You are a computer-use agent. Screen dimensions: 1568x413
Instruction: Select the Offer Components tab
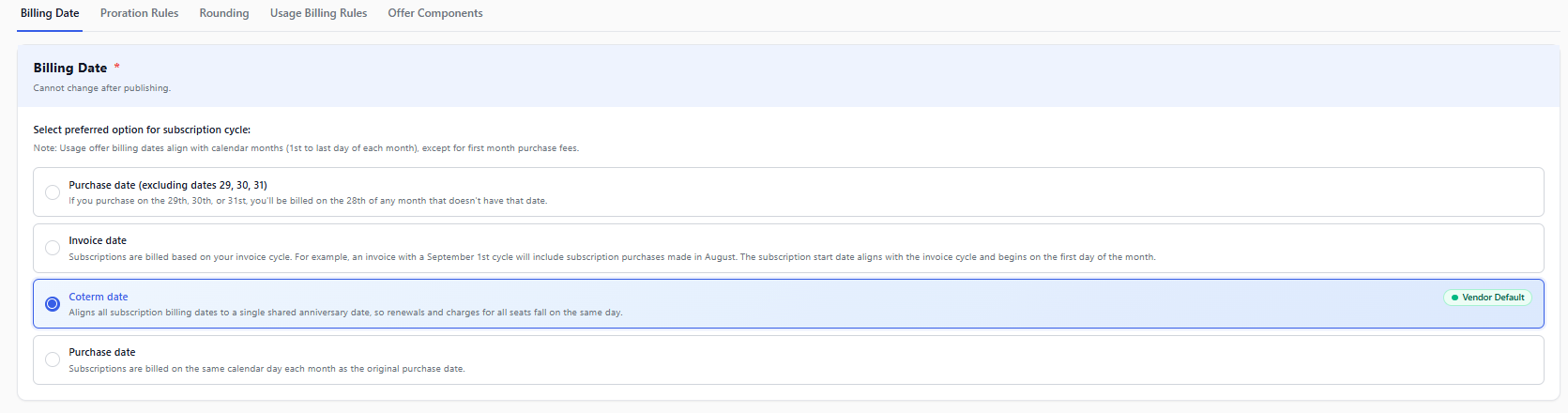pos(435,13)
